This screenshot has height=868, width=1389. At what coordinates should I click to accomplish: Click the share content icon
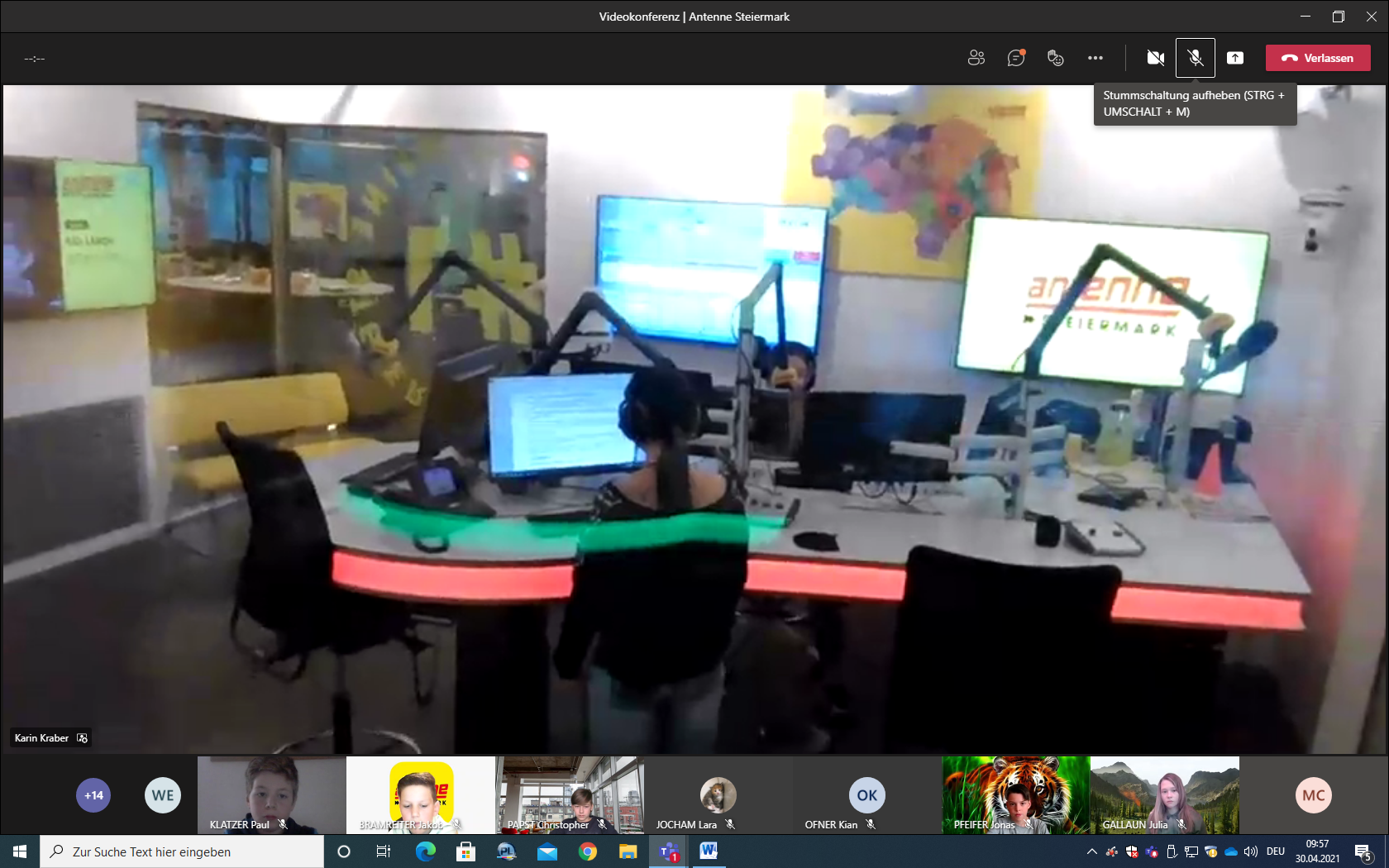(1234, 58)
